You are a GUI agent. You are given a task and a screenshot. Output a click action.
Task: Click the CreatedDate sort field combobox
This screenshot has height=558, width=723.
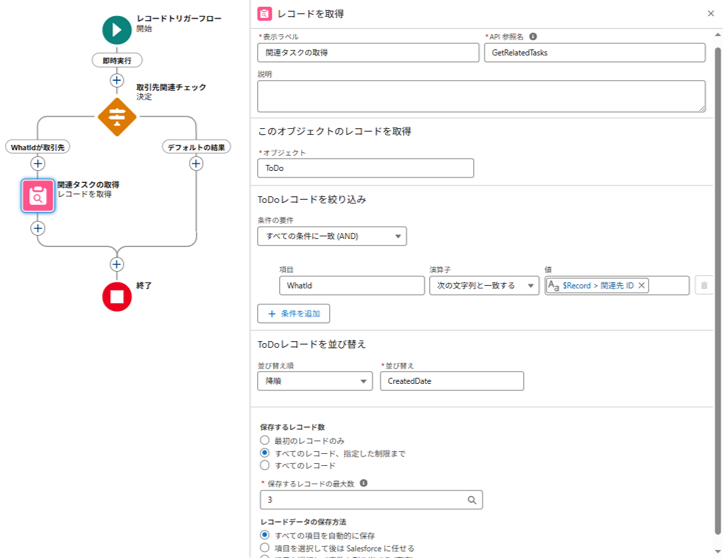452,381
